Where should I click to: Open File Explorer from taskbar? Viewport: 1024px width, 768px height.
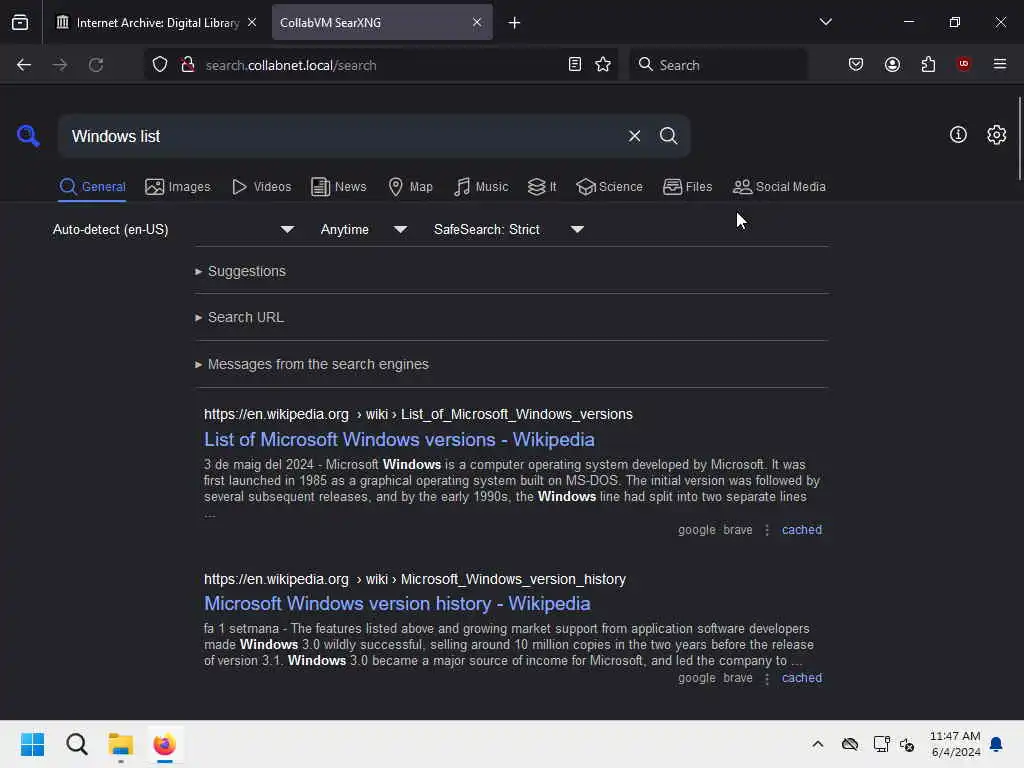121,744
